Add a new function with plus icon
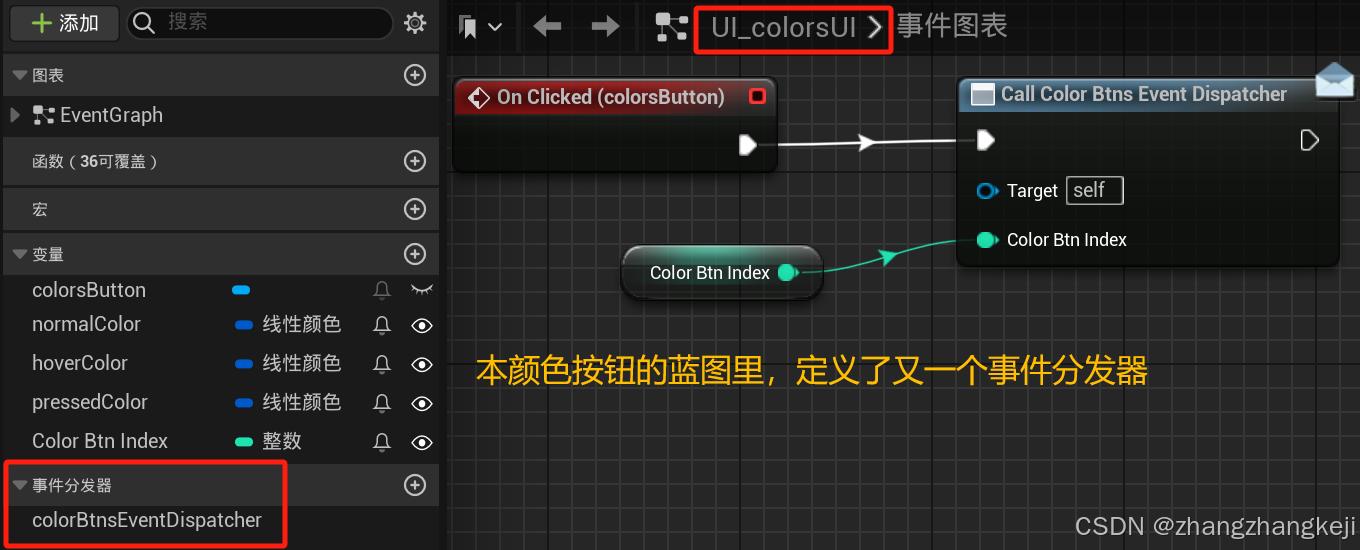1360x550 pixels. tap(415, 160)
